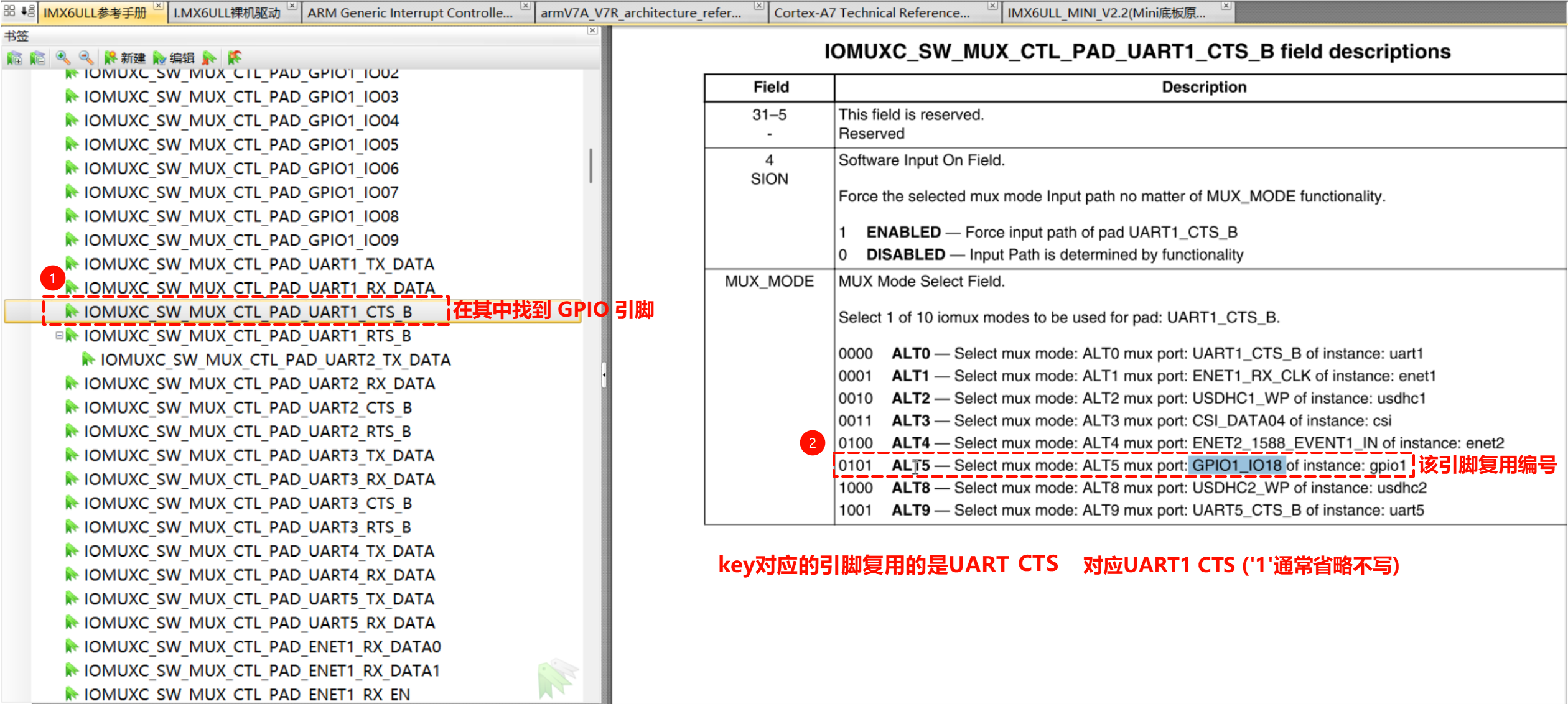This screenshot has height=704, width=1568.
Task: Click the ENABLED force input path line
Action: pyautogui.click(x=1038, y=233)
